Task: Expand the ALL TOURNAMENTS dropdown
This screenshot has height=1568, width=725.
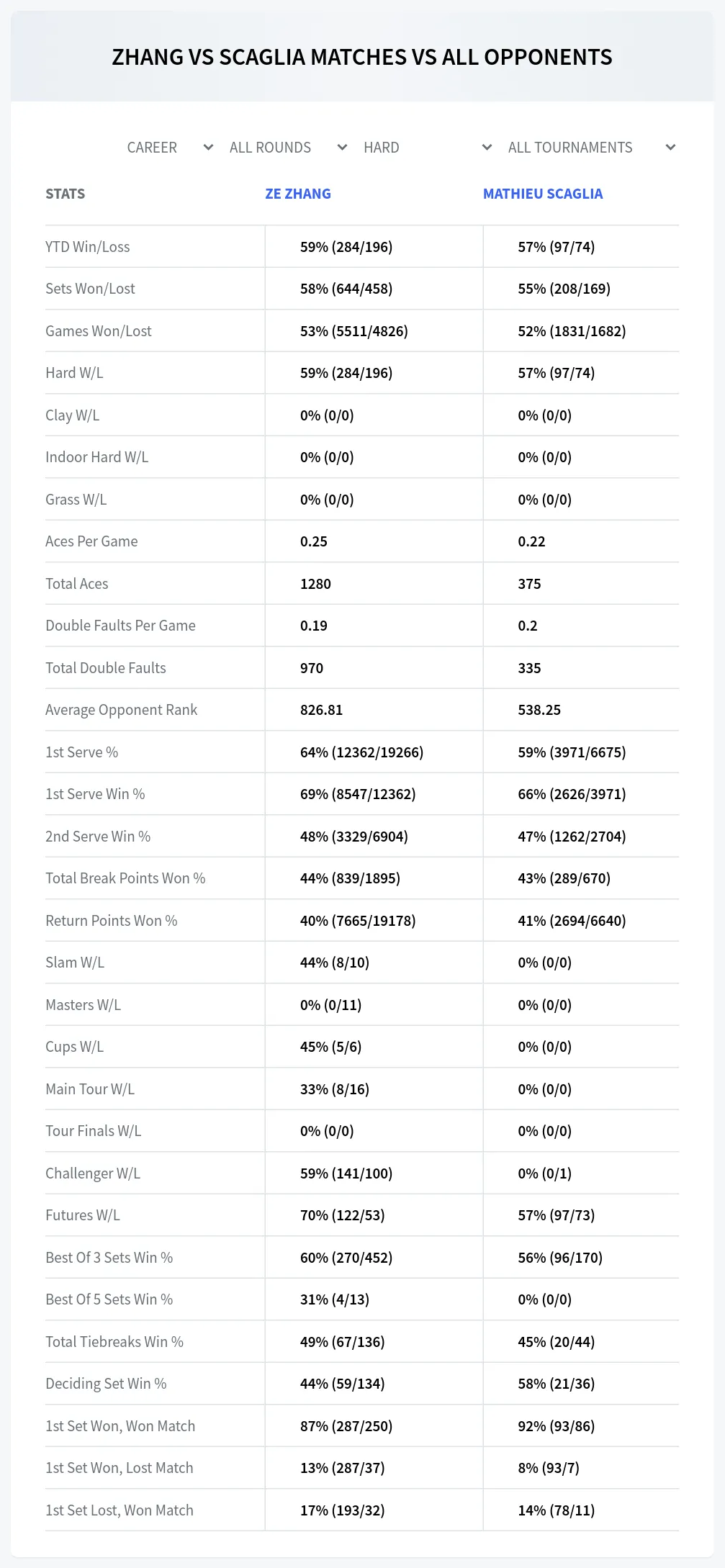Action: tap(592, 148)
